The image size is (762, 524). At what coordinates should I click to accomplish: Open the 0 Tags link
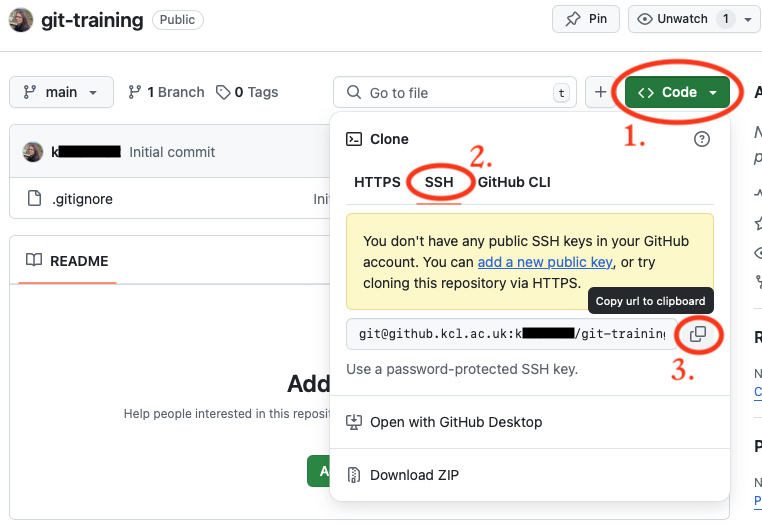pyautogui.click(x=247, y=92)
